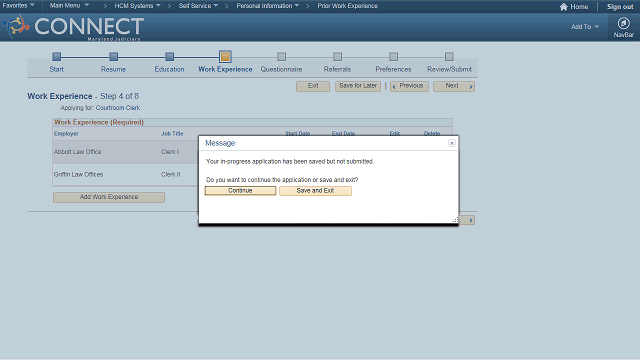Select the Questionnaire step marker
Image resolution: width=640 pixels, height=360 pixels.
coord(282,56)
